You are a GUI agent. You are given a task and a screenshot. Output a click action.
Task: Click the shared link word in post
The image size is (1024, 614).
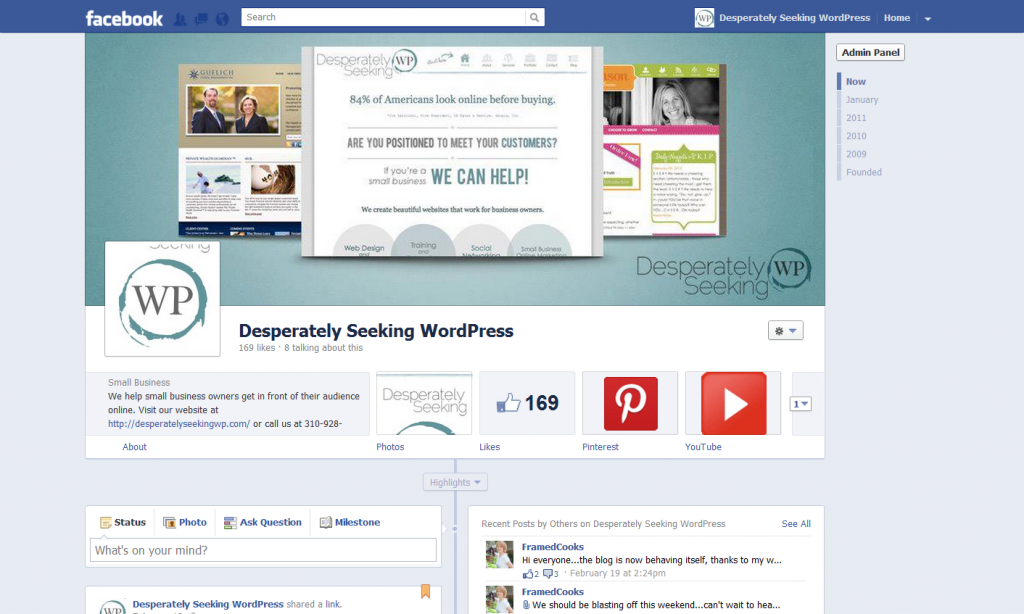tap(333, 604)
